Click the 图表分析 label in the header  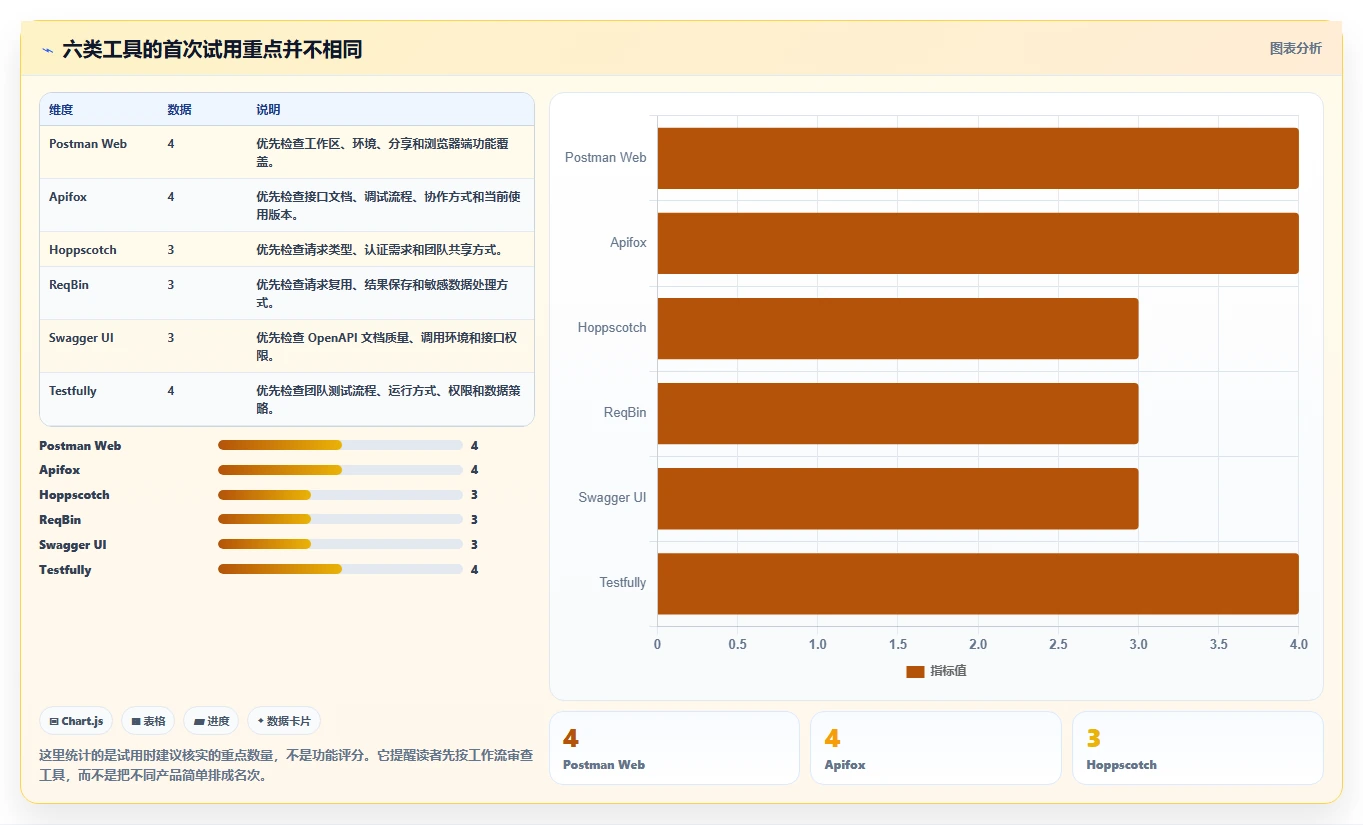(1295, 48)
